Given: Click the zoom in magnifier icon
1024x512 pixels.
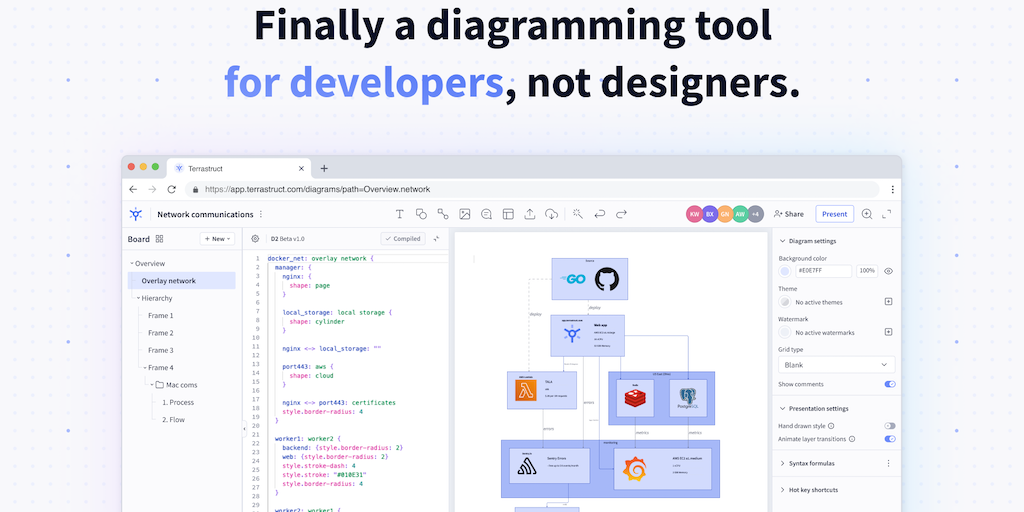Looking at the screenshot, I should pyautogui.click(x=866, y=214).
